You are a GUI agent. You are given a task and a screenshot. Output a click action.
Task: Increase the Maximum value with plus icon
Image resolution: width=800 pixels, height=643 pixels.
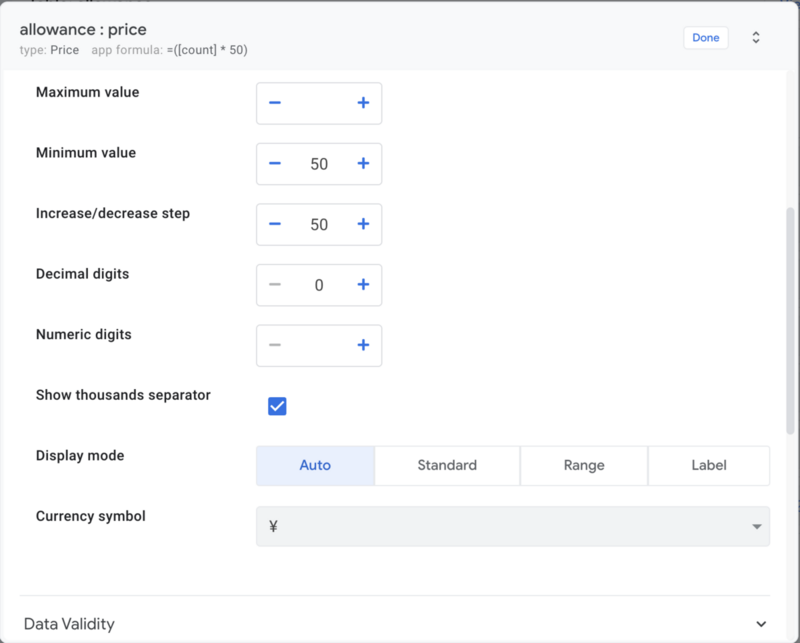363,103
